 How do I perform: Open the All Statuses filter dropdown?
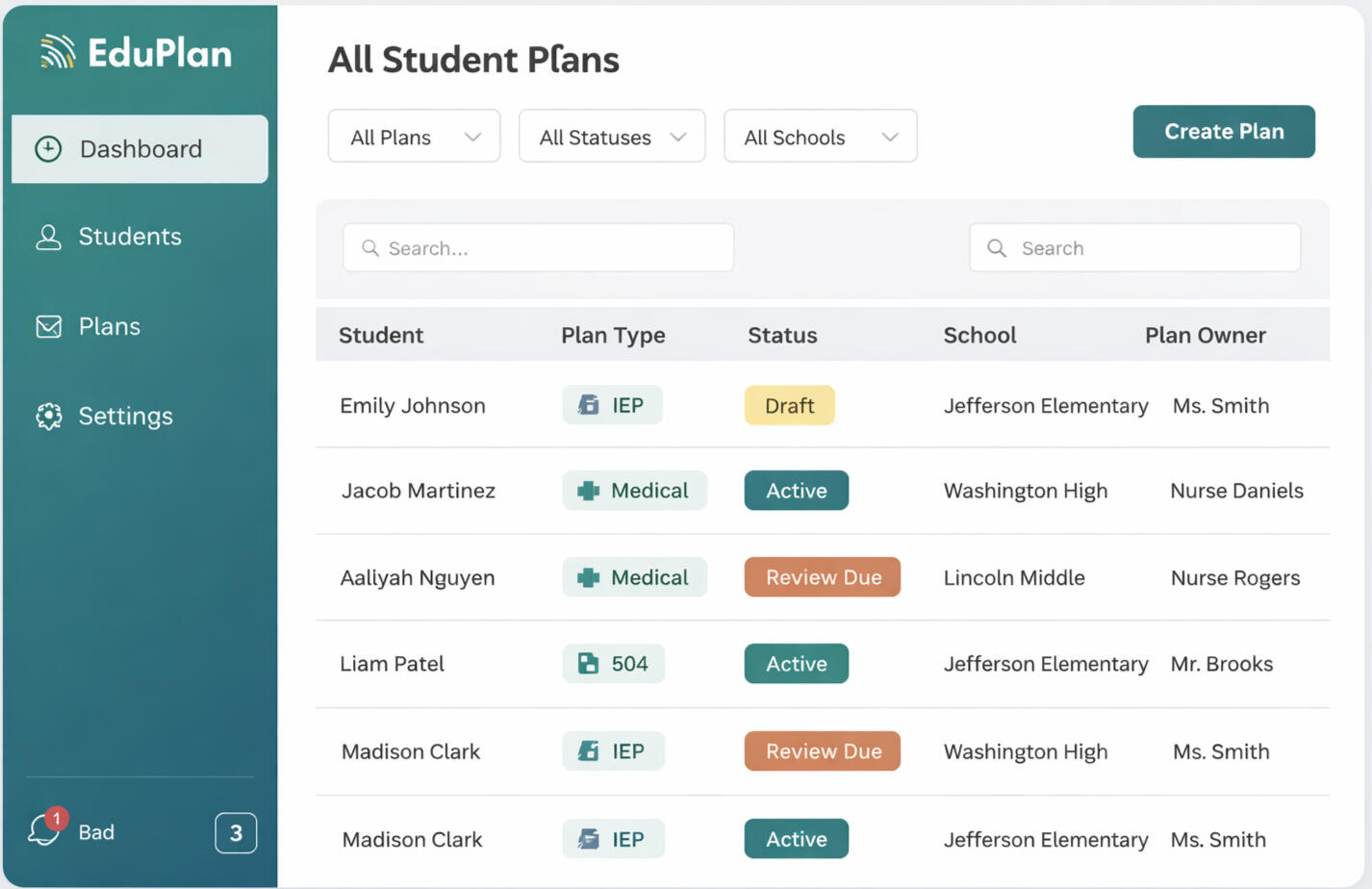(x=611, y=137)
